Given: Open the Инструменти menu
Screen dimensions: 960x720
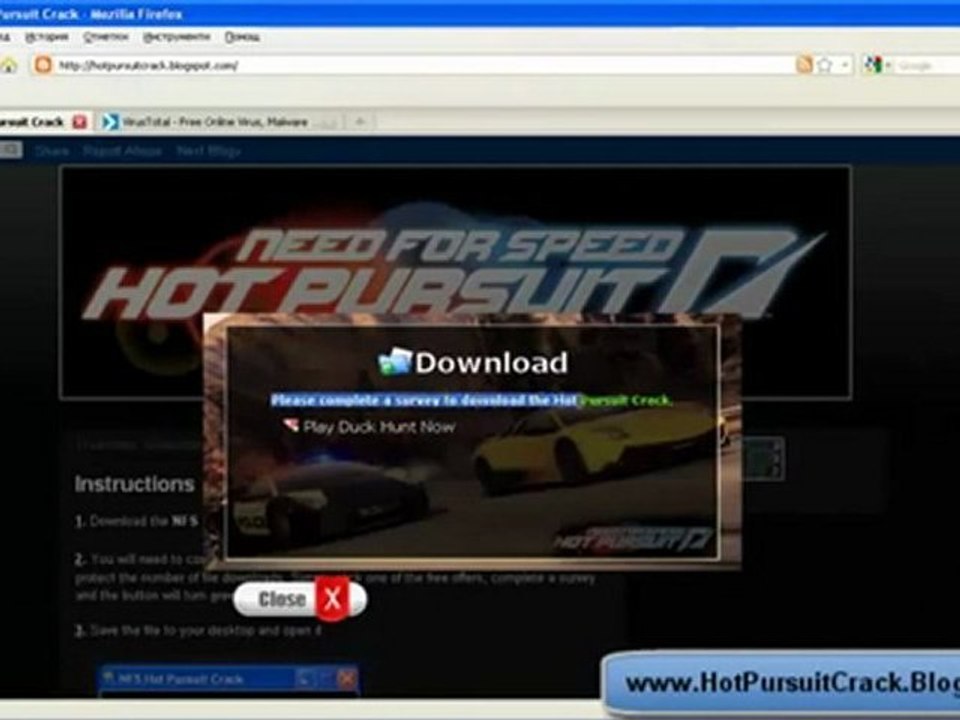Looking at the screenshot, I should click(x=176, y=37).
